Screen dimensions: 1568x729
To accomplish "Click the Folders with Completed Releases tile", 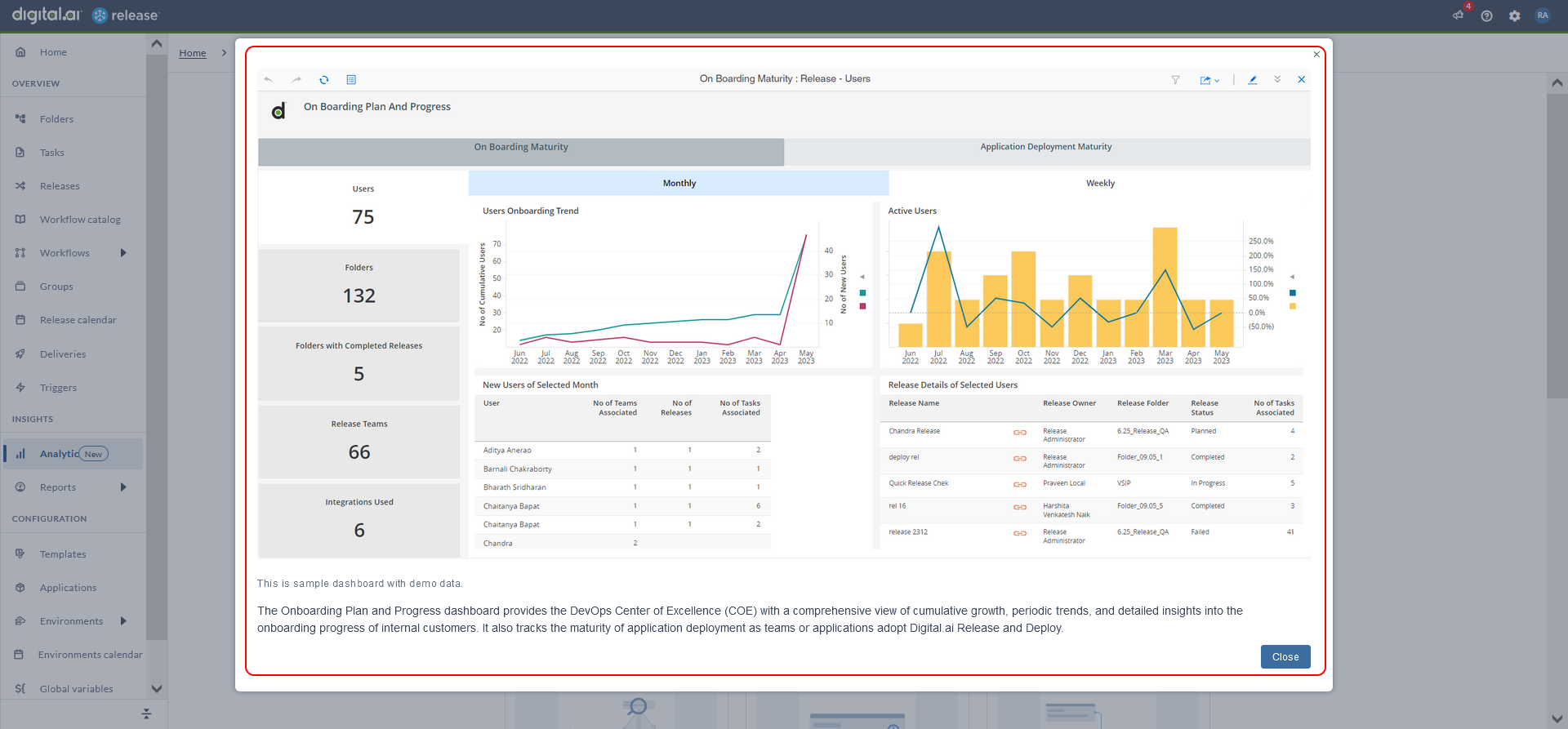I will coord(359,363).
